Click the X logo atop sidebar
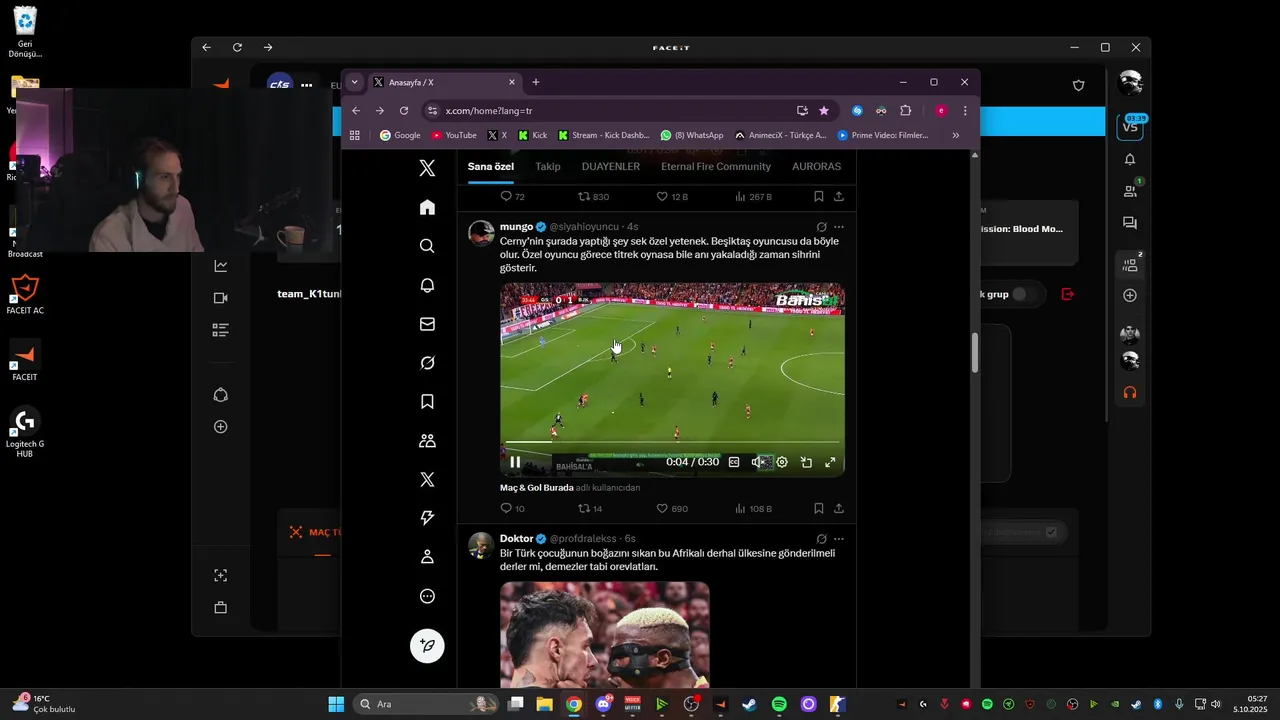The height and width of the screenshot is (720, 1280). pyautogui.click(x=427, y=168)
